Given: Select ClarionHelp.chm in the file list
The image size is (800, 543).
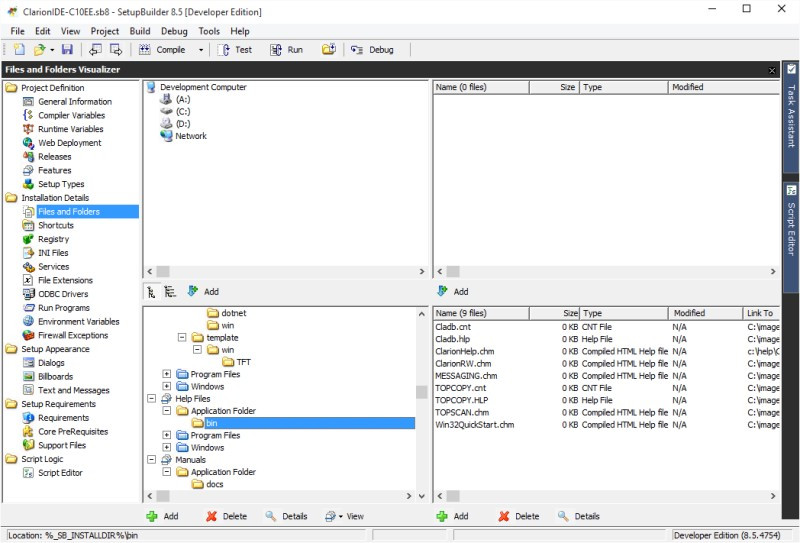Looking at the screenshot, I should tap(464, 351).
